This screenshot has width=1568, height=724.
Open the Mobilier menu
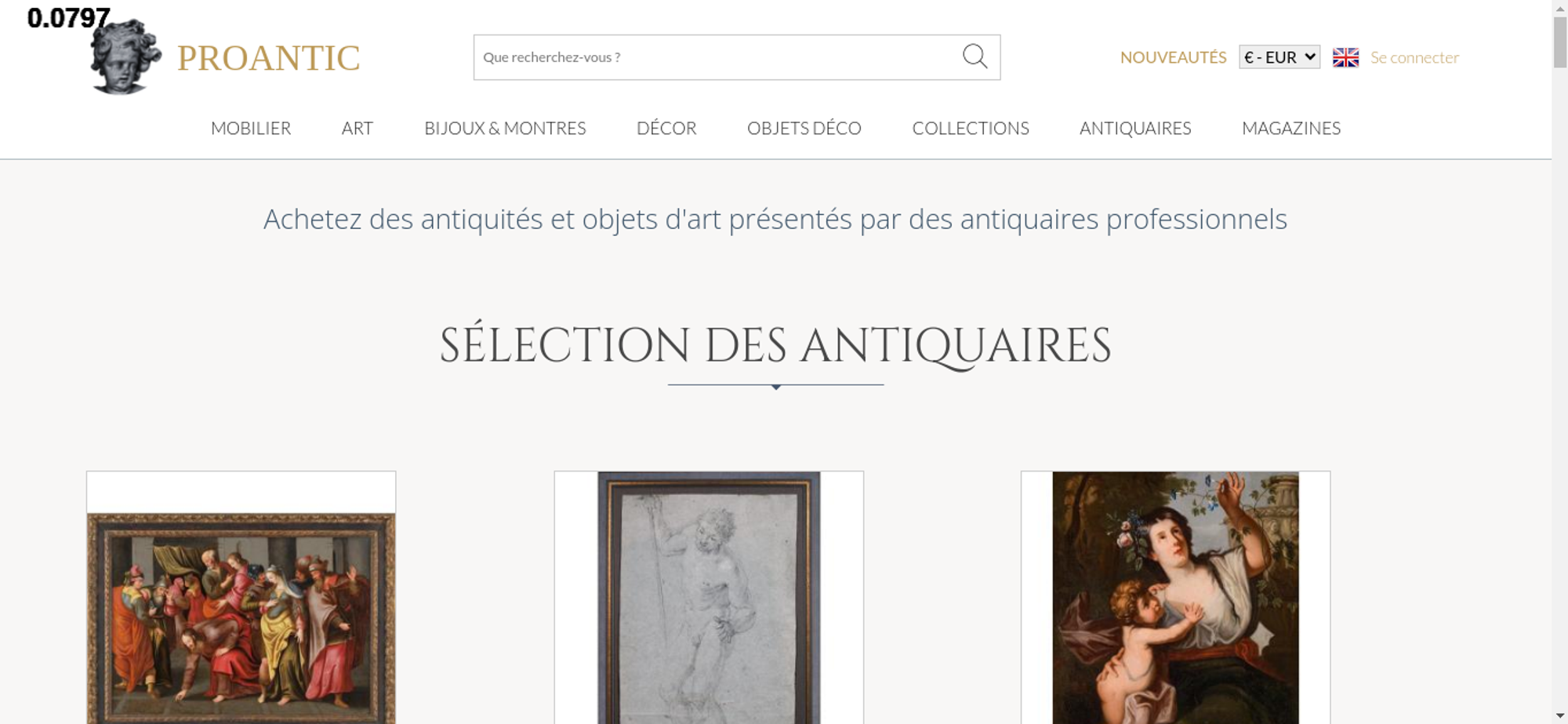pyautogui.click(x=251, y=128)
